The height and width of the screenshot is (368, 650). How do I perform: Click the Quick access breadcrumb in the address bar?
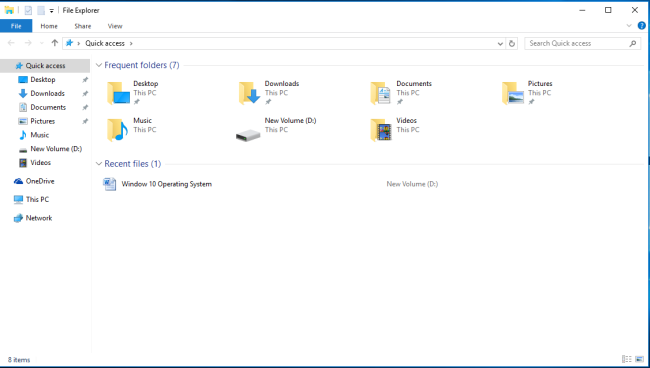[x=105, y=43]
